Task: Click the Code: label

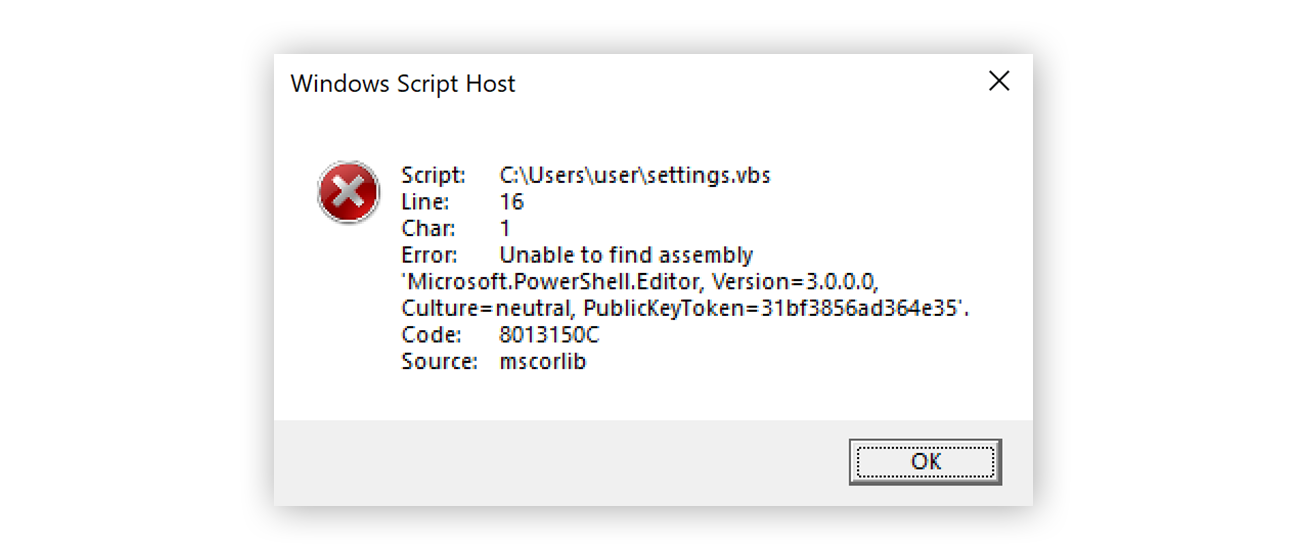Action: (x=431, y=335)
